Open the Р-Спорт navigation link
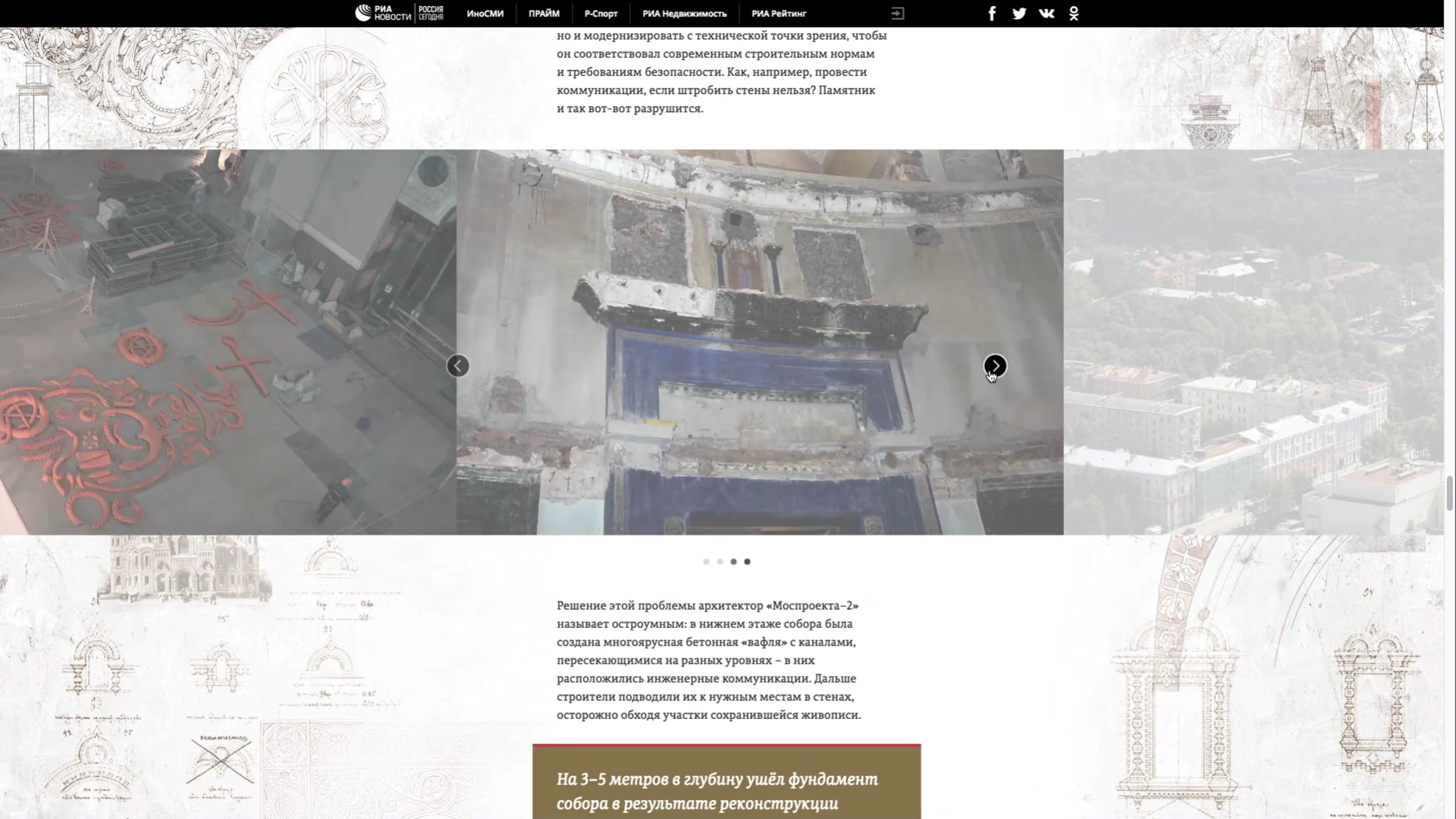This screenshot has height=819, width=1456. [x=601, y=13]
